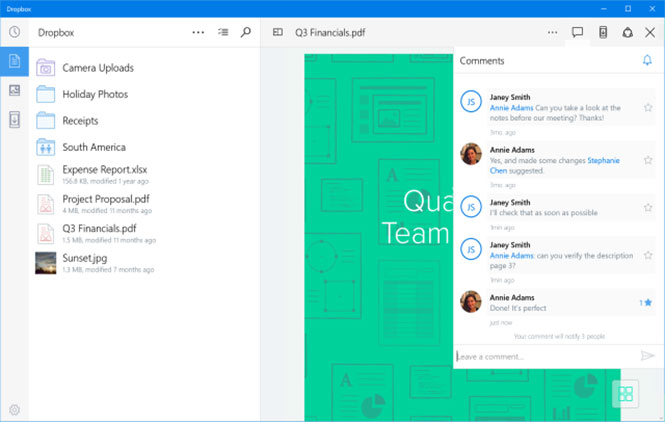
Task: Open the file list more options menu
Action: pyautogui.click(x=199, y=32)
